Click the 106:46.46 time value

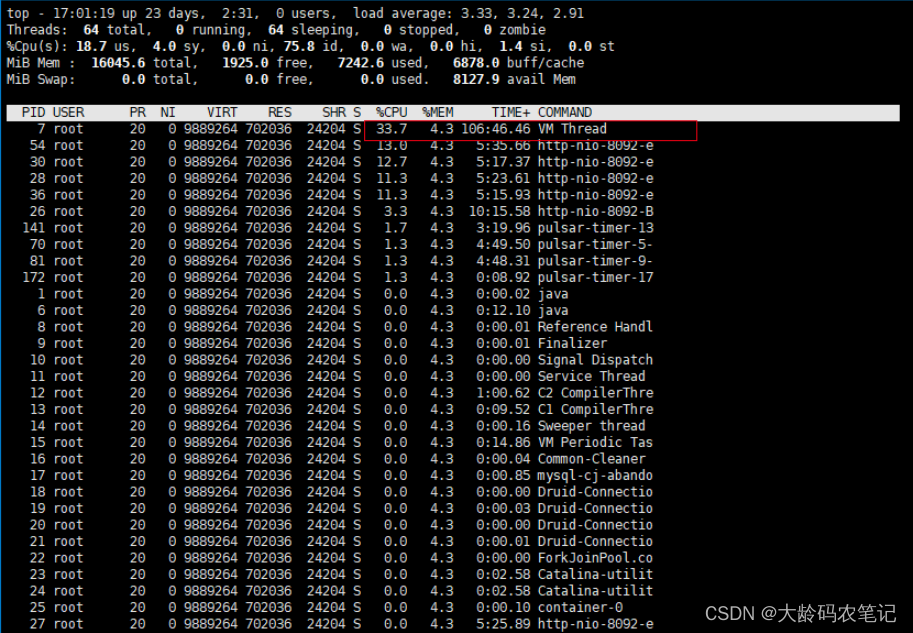(x=496, y=129)
